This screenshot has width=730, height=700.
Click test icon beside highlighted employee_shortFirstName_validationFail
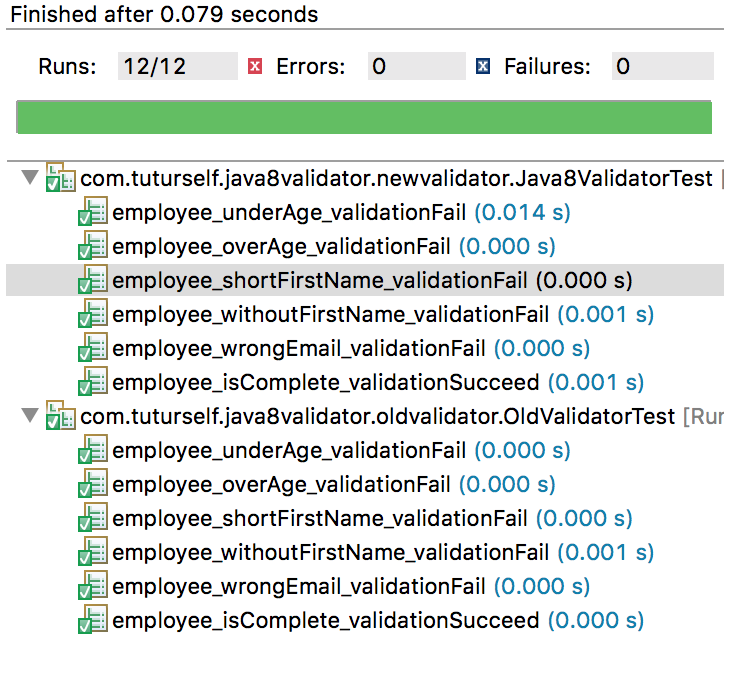(93, 281)
